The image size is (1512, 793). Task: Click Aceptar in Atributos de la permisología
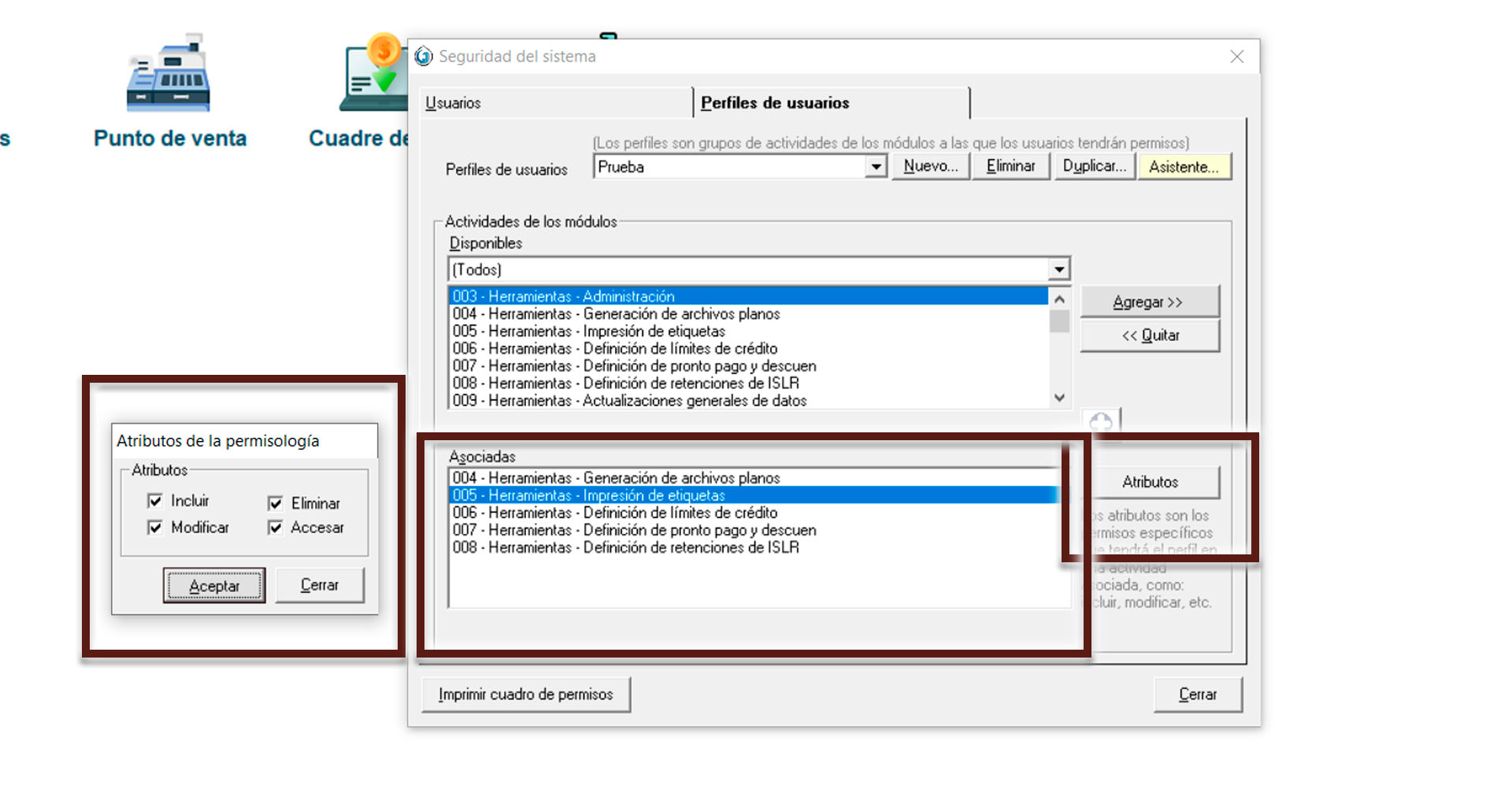click(214, 586)
